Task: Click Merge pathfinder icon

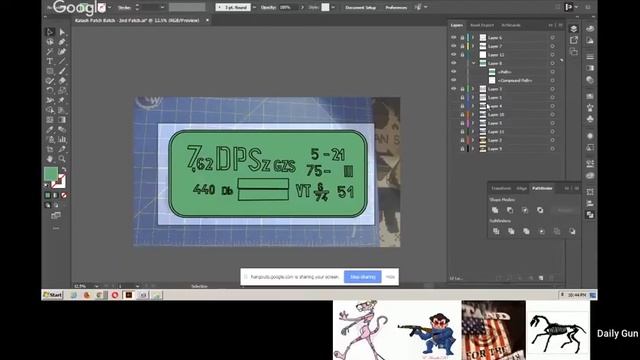Action: point(526,231)
